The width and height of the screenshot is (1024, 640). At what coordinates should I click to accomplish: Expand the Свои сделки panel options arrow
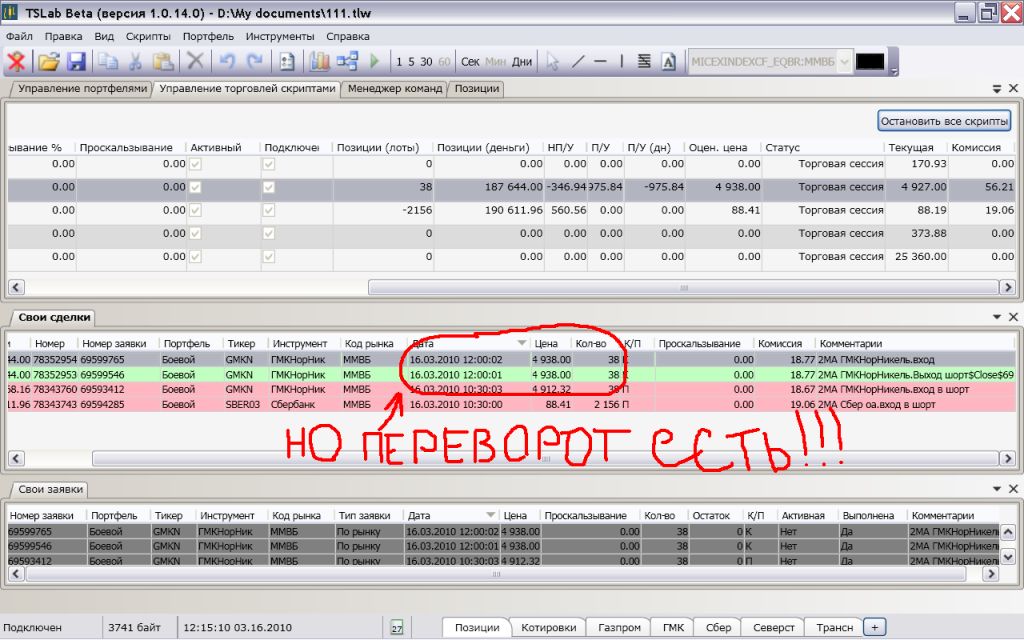pos(996,317)
